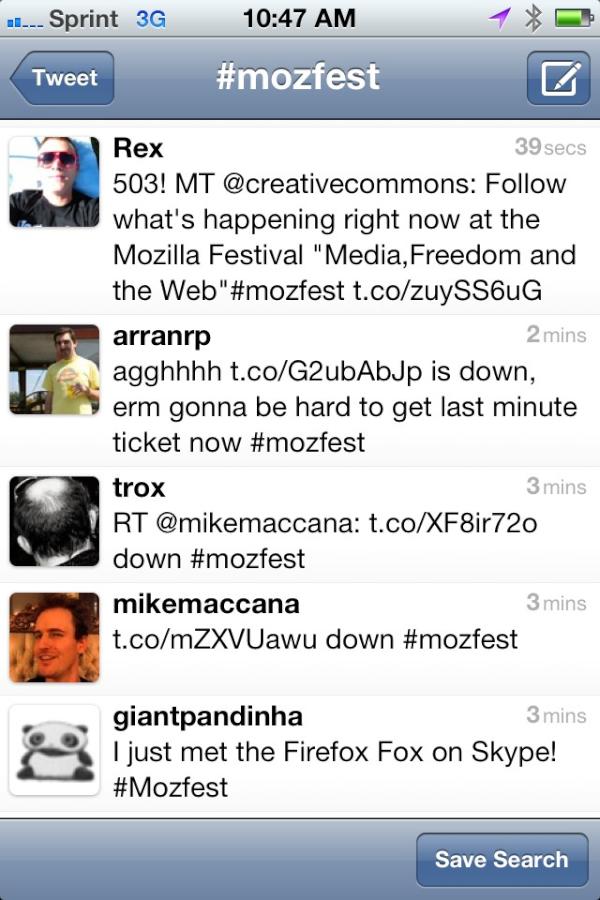
Task: Tap the @mikemaccana mention in trox's retweet
Action: [x=257, y=523]
